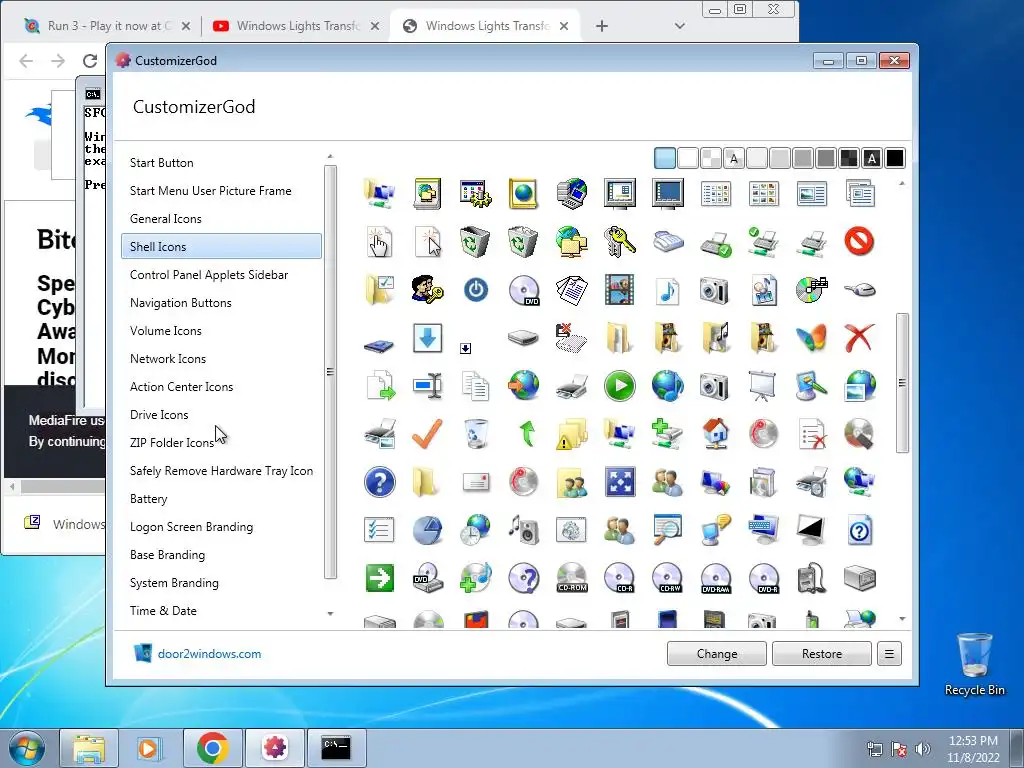Select the full recycle bin shell icon
The height and width of the screenshot is (768, 1024).
523,242
